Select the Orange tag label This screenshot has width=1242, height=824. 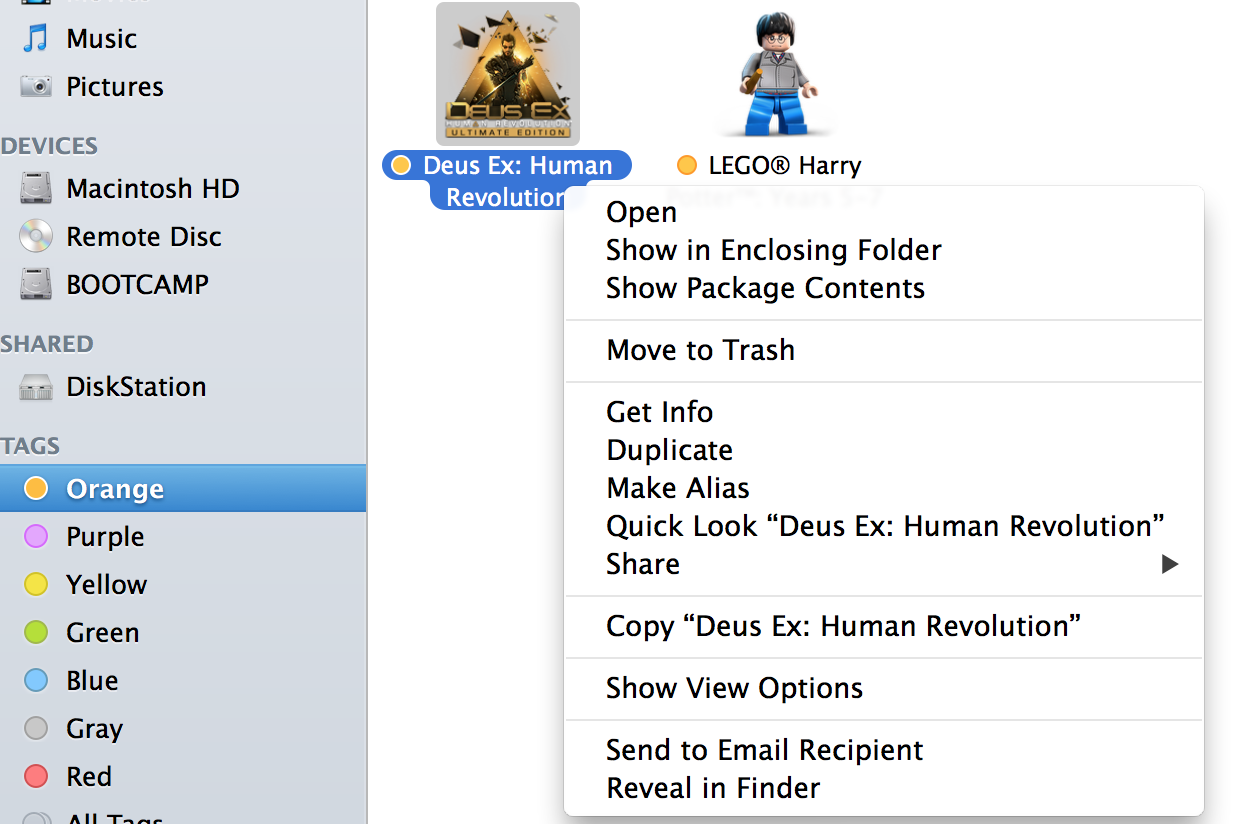point(115,489)
